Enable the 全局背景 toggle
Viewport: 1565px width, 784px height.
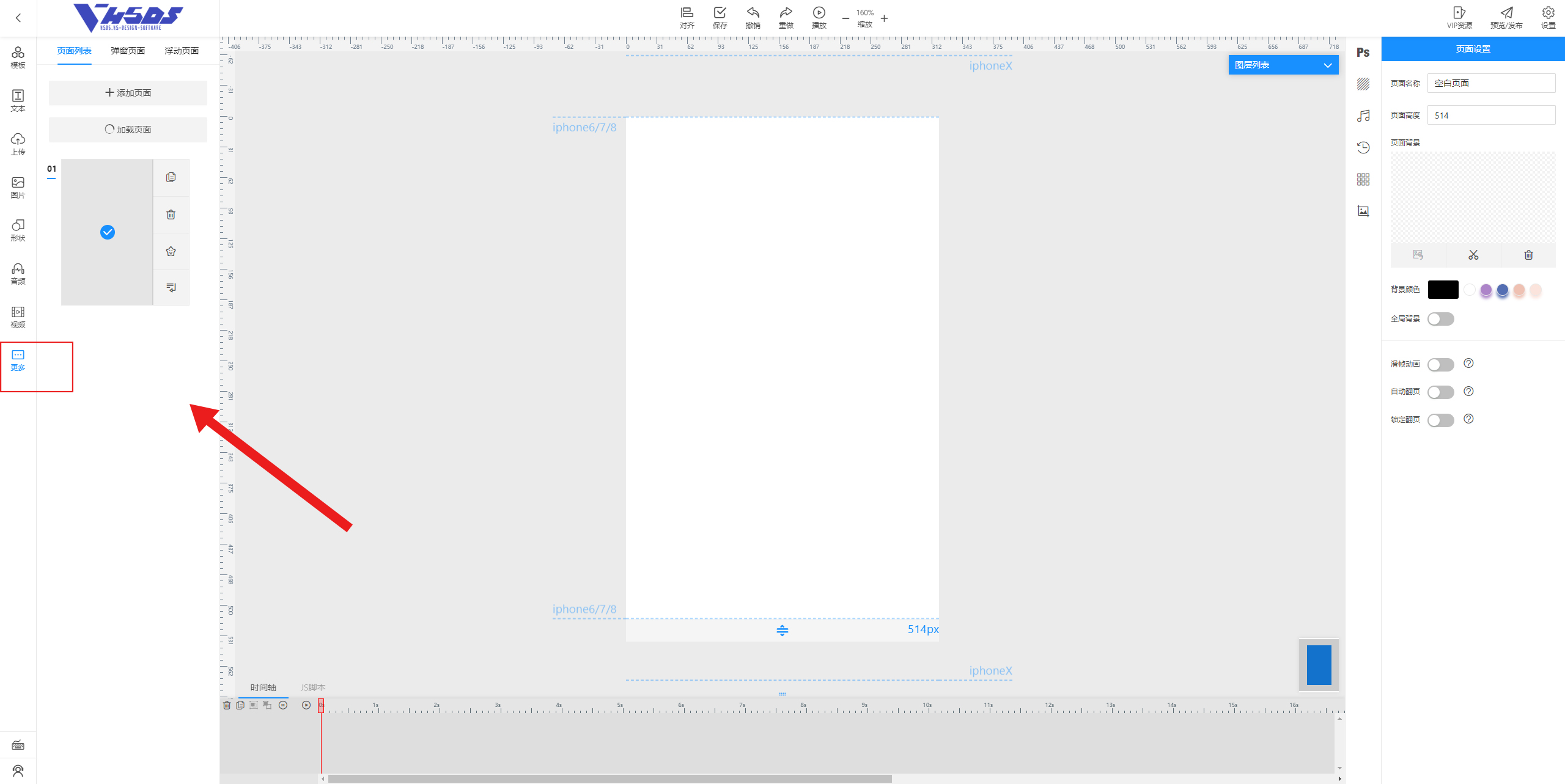1440,319
